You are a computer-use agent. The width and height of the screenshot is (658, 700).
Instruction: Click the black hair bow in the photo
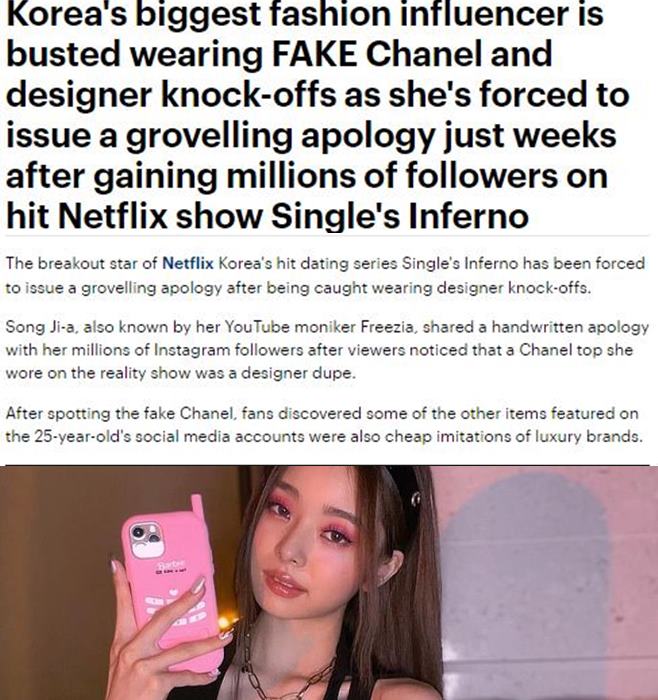pyautogui.click(x=404, y=484)
